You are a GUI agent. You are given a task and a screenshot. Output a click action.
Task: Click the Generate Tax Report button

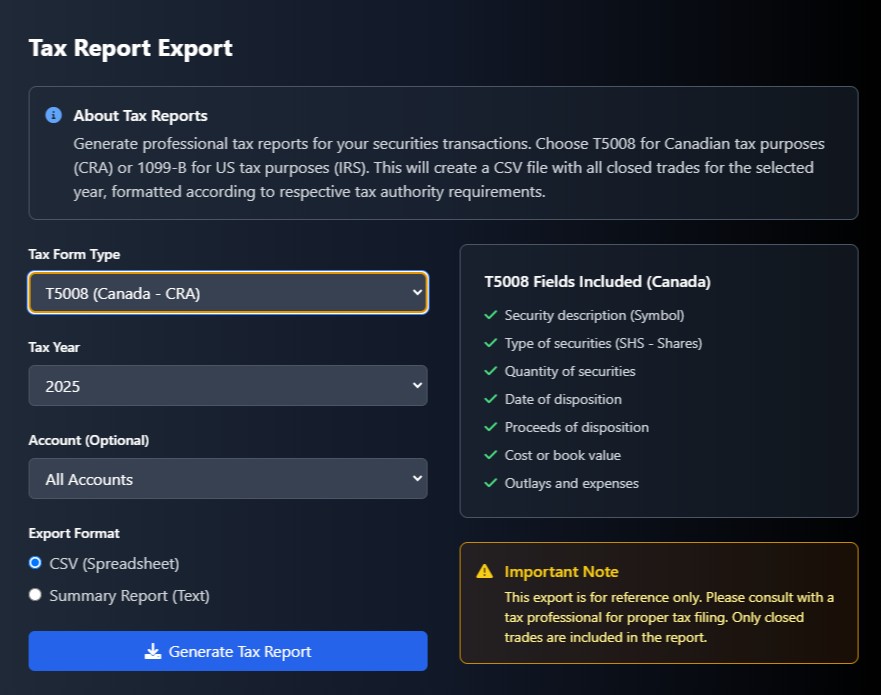tap(227, 651)
